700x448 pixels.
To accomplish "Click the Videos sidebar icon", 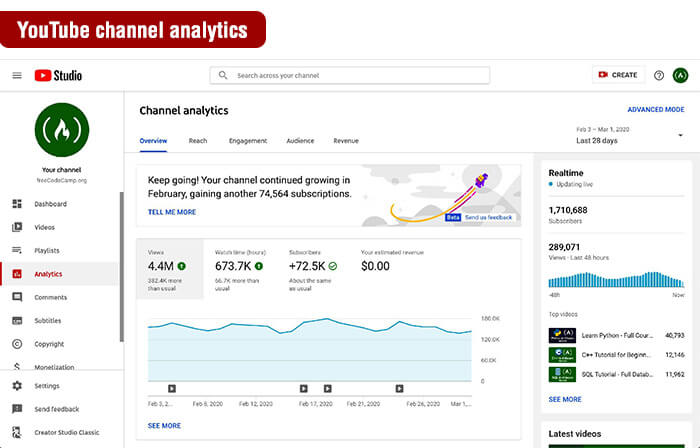I will tap(17, 227).
